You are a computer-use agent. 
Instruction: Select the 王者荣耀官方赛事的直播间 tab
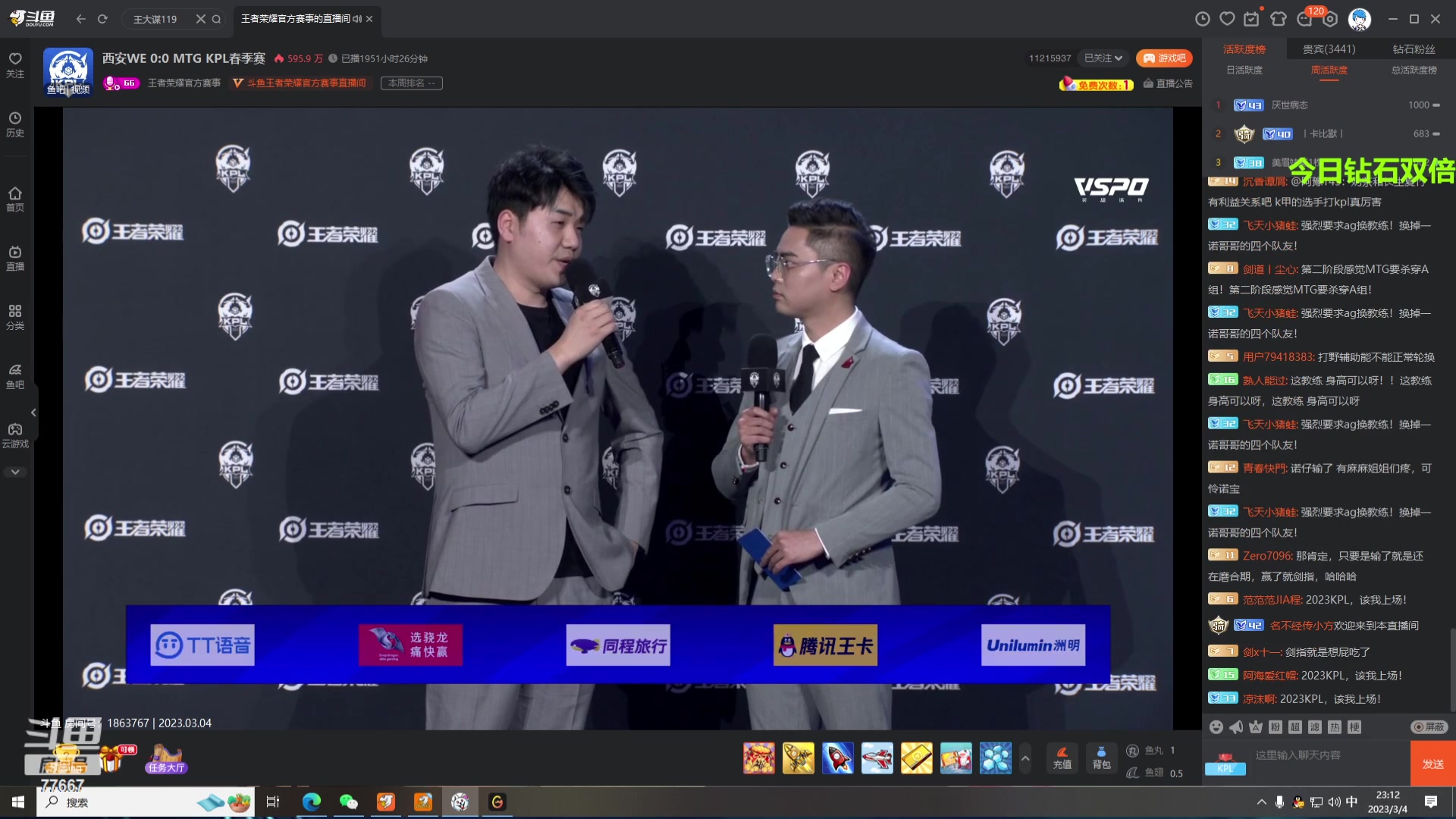tap(306, 19)
